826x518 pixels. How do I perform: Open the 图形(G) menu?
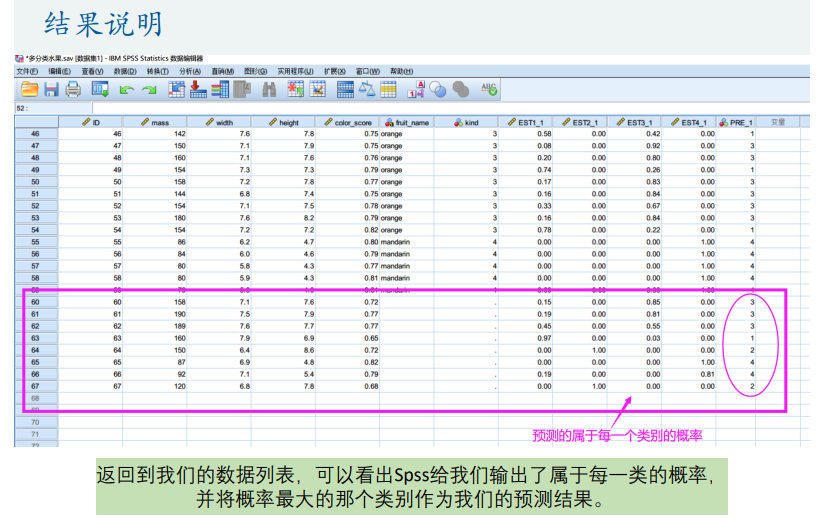[x=253, y=71]
